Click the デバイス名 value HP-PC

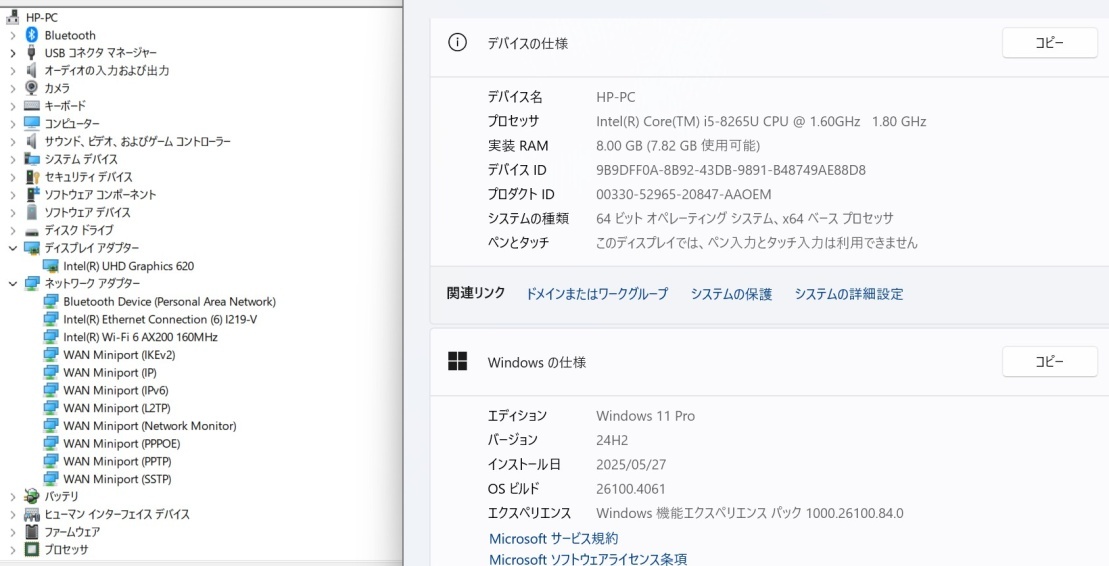[615, 97]
